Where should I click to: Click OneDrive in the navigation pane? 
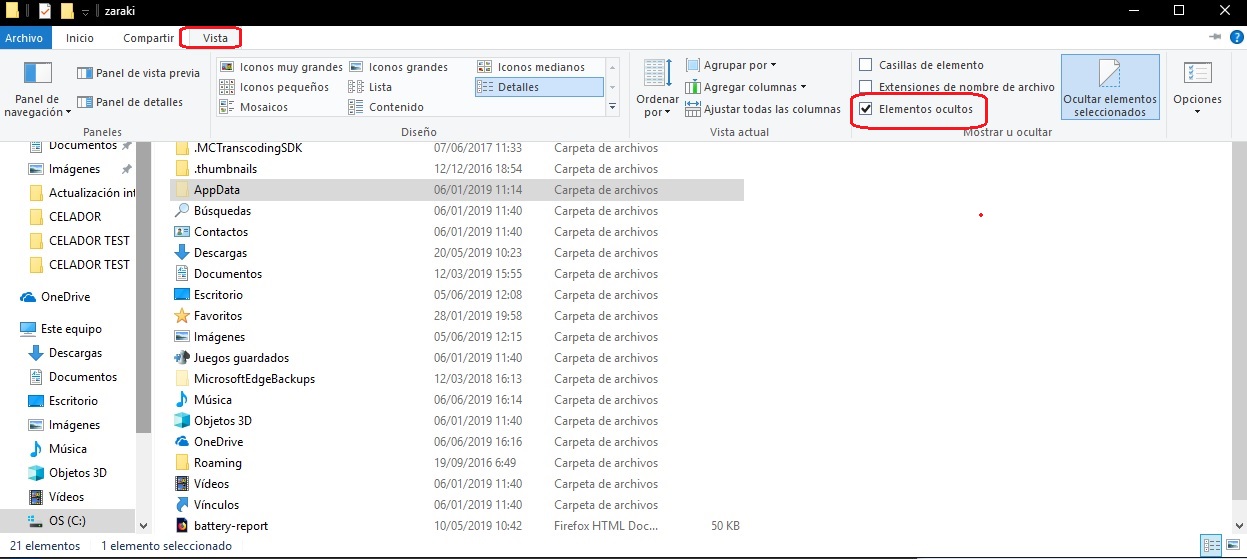click(x=65, y=297)
